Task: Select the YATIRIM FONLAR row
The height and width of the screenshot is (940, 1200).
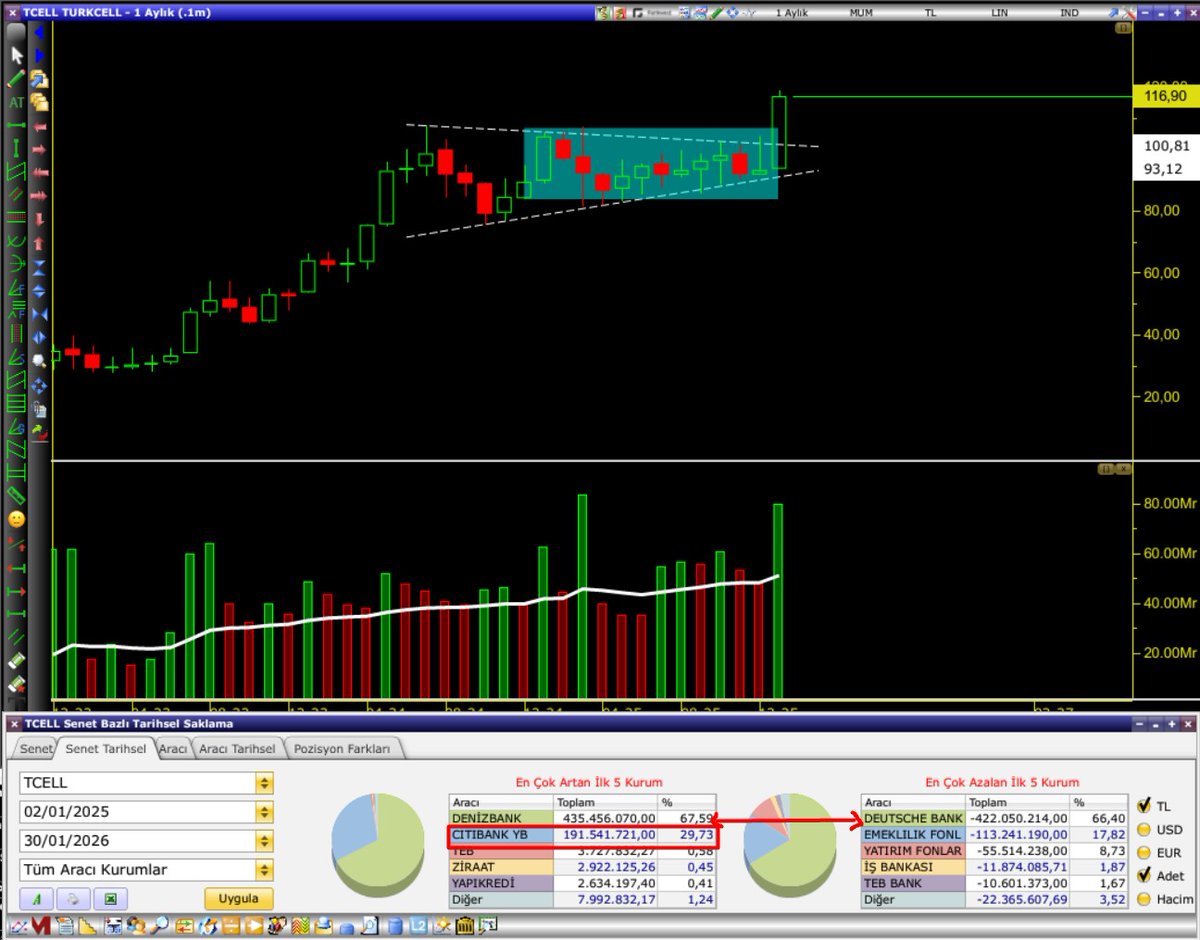Action: pyautogui.click(x=995, y=851)
